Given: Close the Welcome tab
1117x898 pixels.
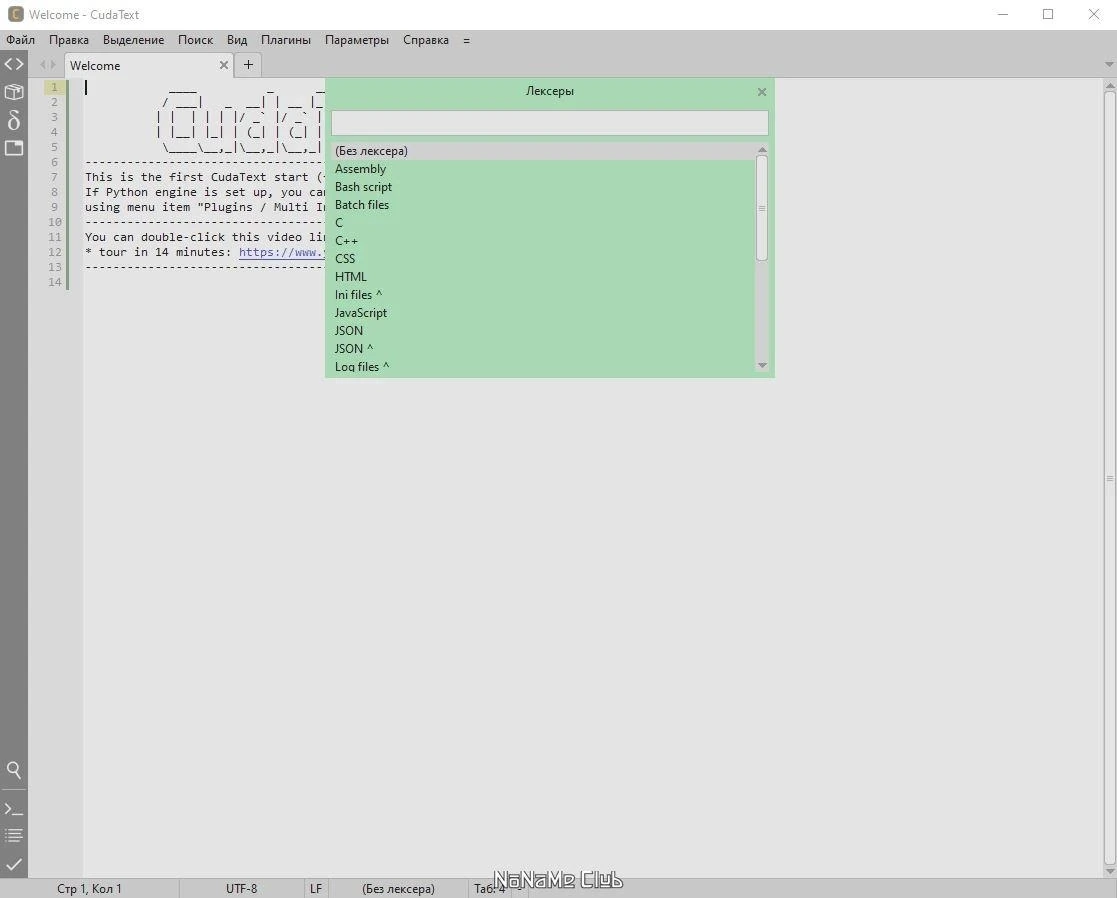Looking at the screenshot, I should coord(224,65).
